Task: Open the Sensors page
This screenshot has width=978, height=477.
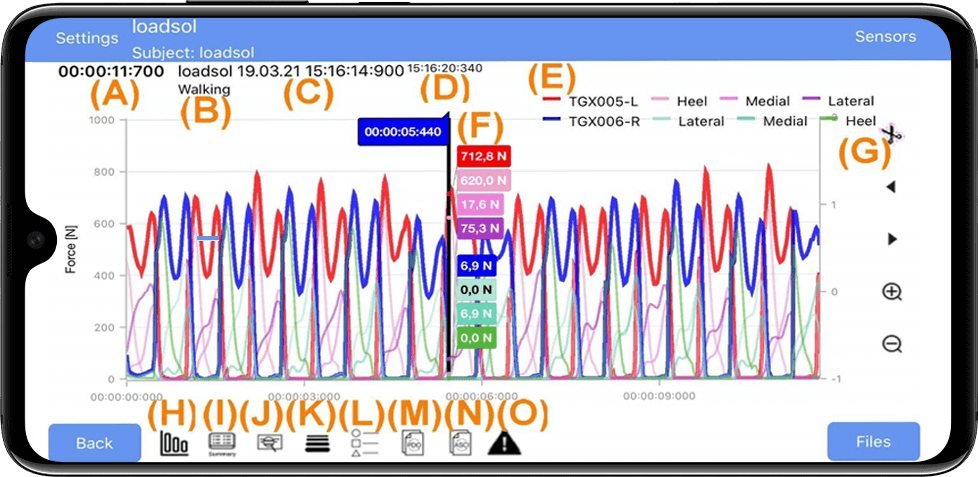Action: (885, 36)
